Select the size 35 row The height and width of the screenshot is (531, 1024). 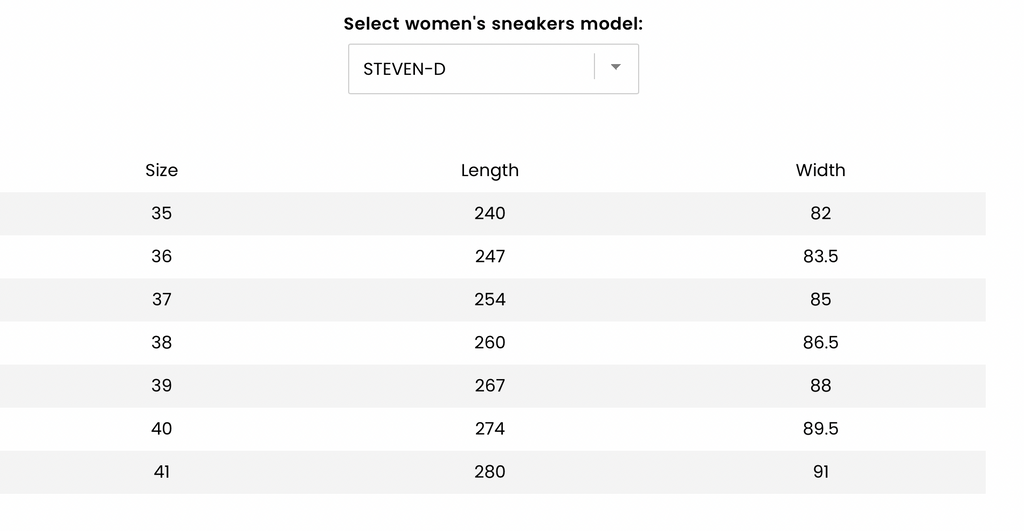pos(492,214)
